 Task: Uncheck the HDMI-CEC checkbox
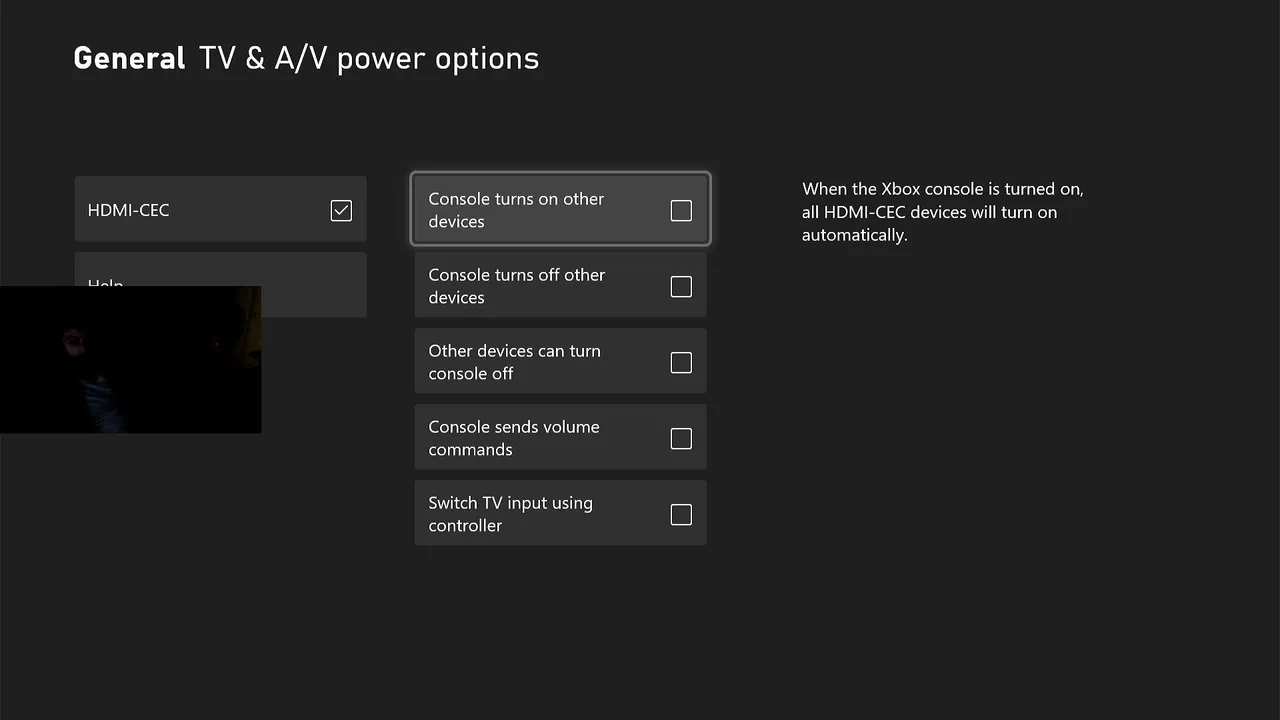pyautogui.click(x=341, y=210)
